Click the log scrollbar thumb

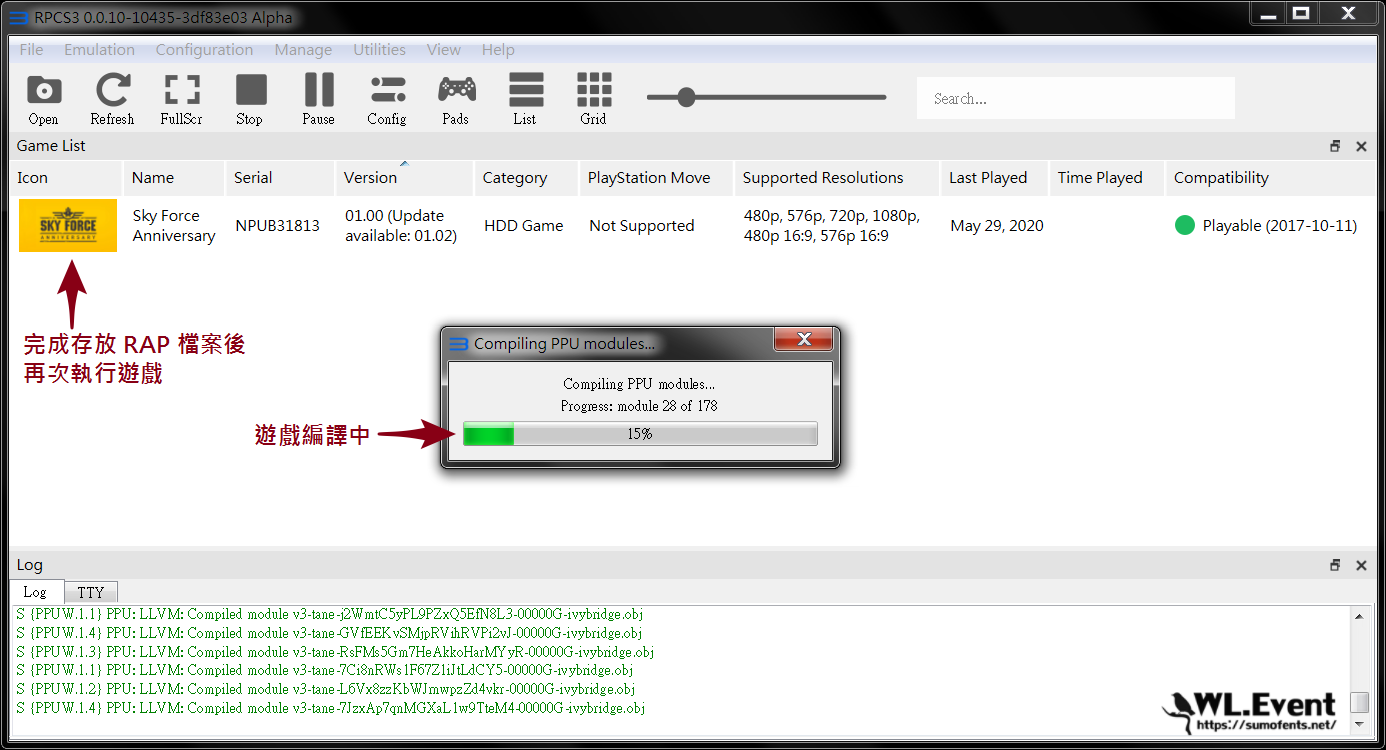pyautogui.click(x=1359, y=702)
